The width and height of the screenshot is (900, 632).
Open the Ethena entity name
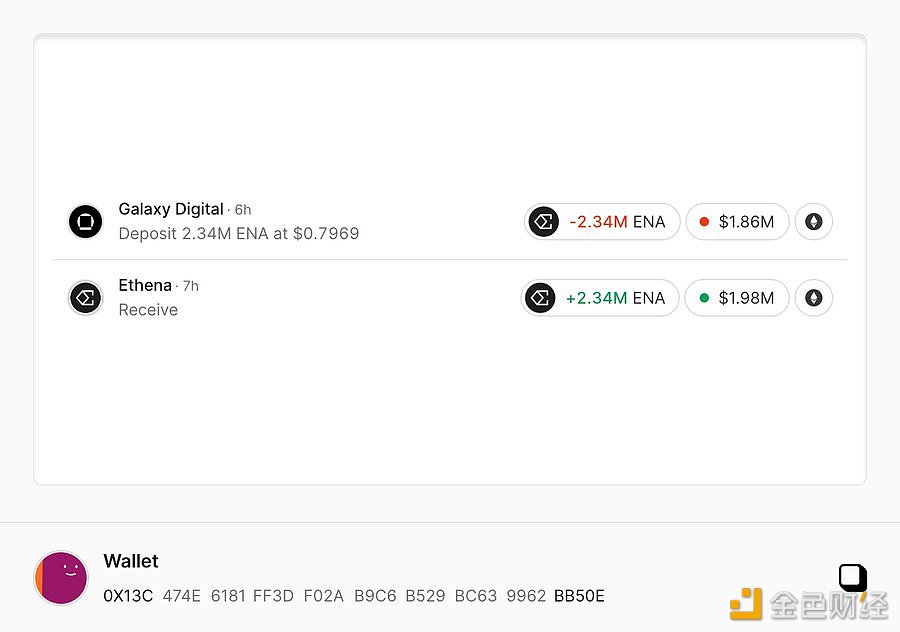click(145, 285)
